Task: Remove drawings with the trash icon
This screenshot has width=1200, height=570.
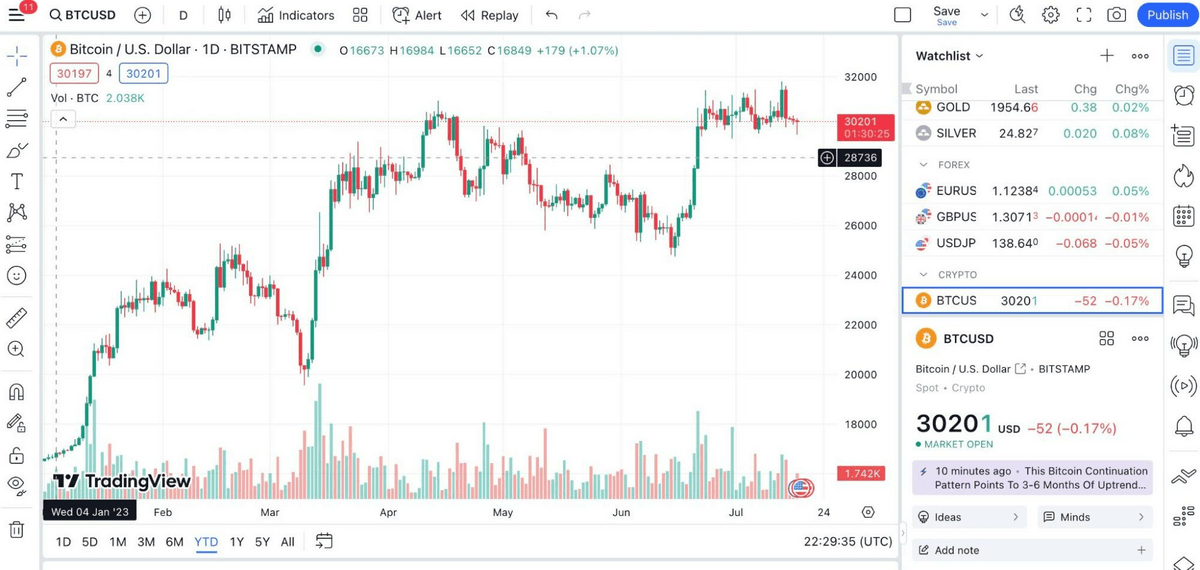Action: (x=17, y=529)
